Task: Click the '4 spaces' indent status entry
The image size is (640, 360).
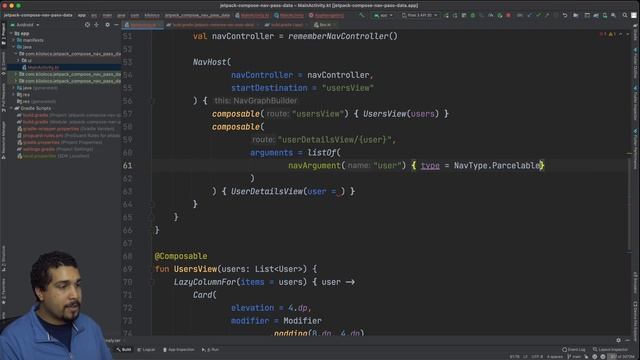Action: tap(554, 357)
